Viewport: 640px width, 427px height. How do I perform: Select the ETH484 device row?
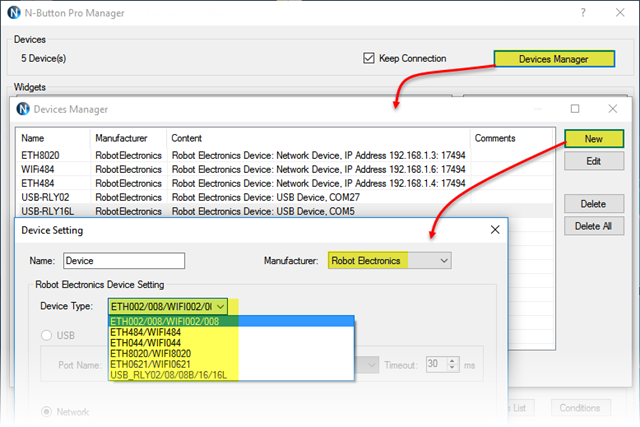click(284, 183)
